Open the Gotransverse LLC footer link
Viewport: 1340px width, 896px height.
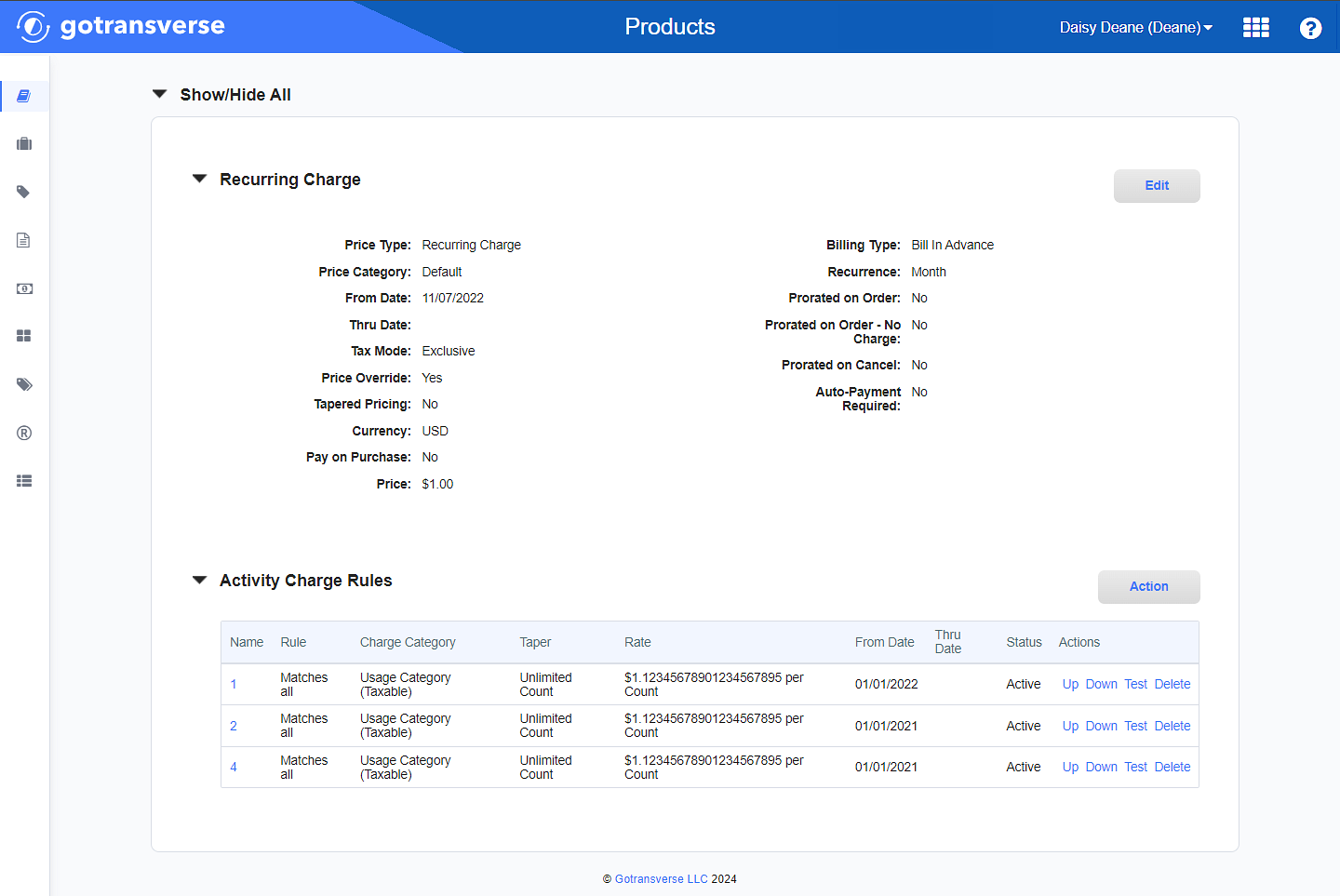click(x=661, y=878)
